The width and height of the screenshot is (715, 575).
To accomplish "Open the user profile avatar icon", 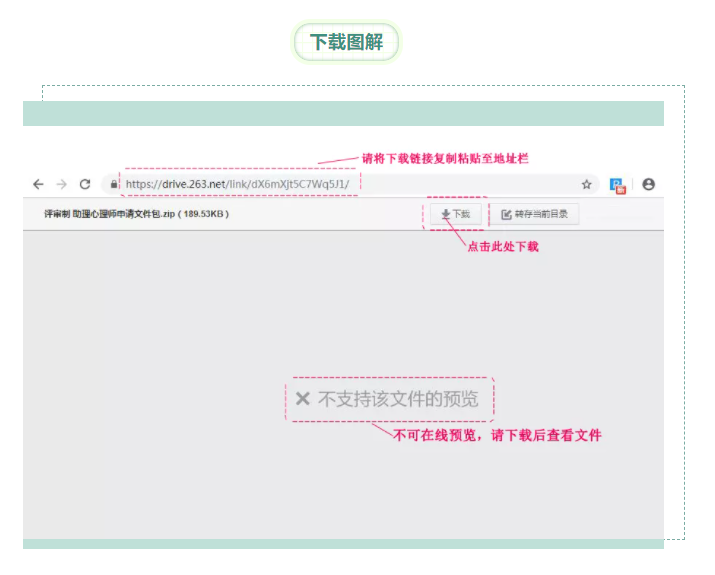I will [x=648, y=184].
